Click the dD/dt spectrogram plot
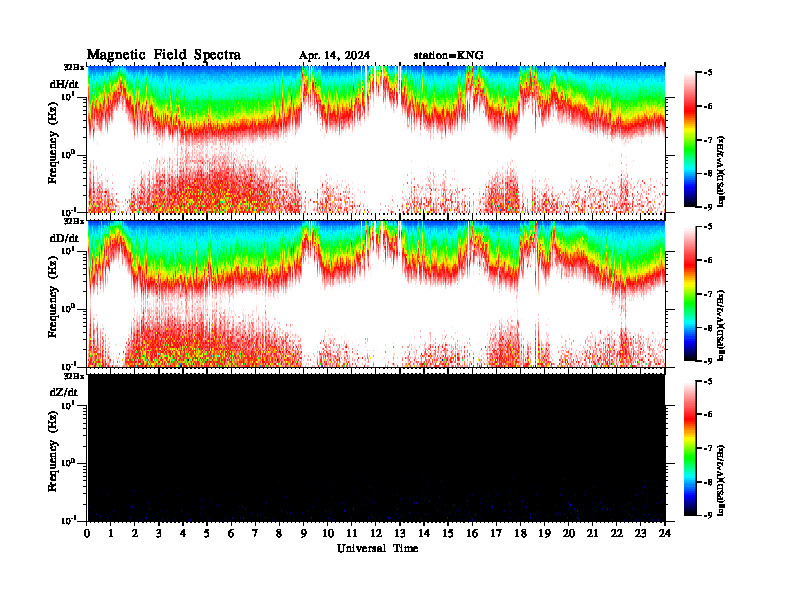 click(376, 294)
